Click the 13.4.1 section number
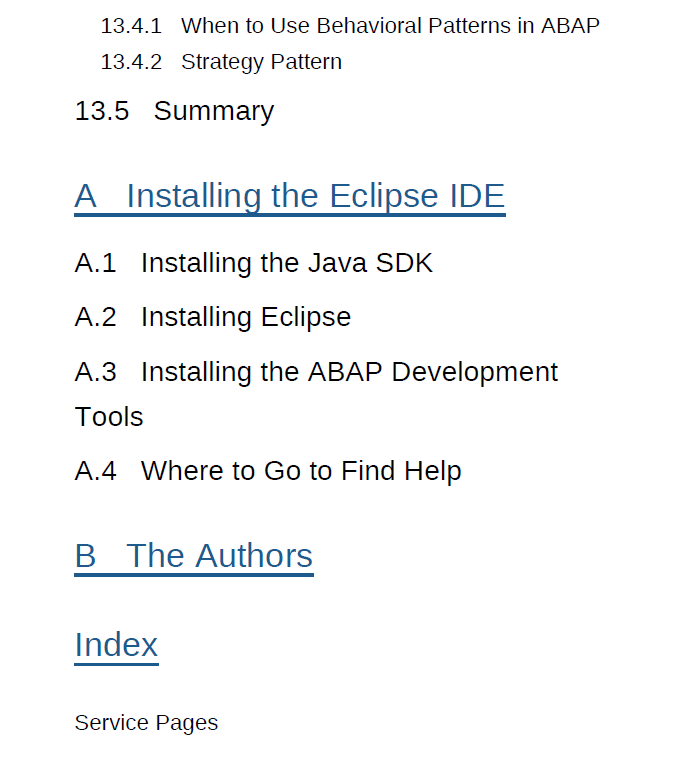The image size is (693, 761). (130, 26)
